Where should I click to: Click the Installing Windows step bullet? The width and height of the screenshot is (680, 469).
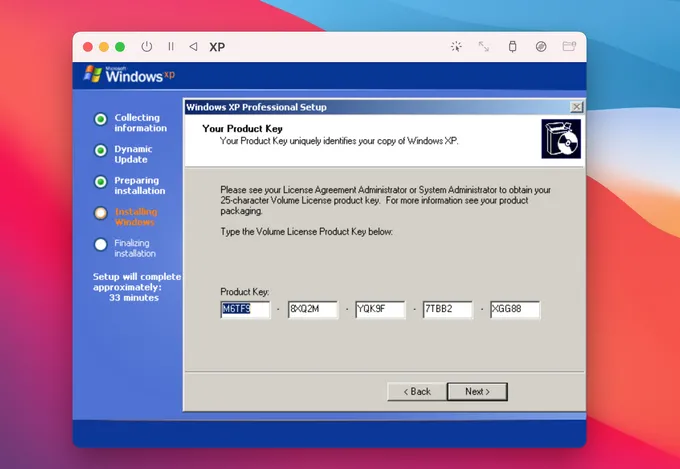pos(101,213)
